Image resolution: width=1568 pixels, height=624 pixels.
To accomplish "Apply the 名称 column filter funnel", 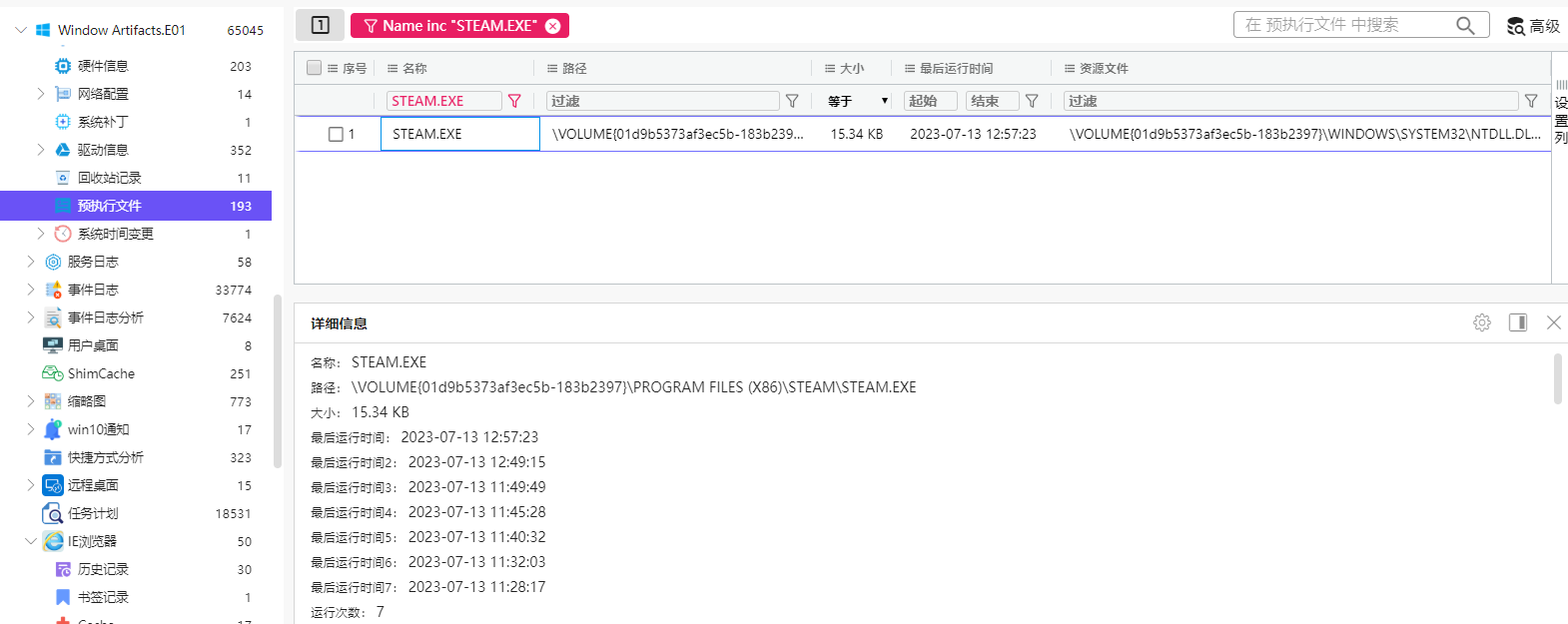I will click(x=514, y=101).
